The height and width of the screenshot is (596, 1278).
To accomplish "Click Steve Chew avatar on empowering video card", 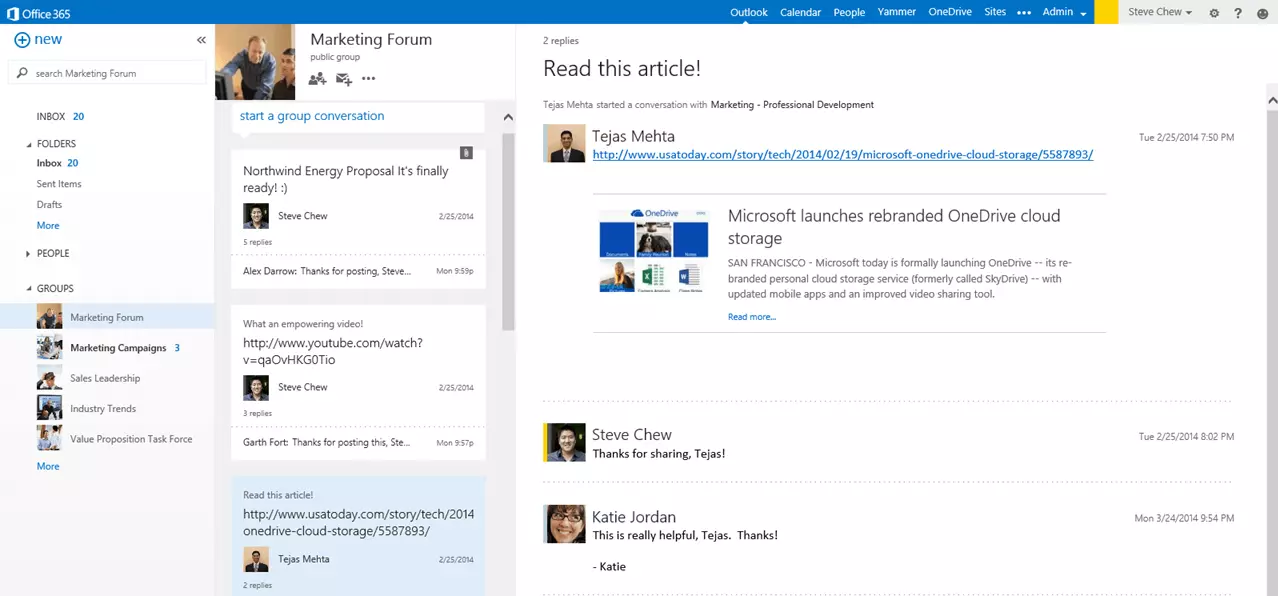I will 256,388.
